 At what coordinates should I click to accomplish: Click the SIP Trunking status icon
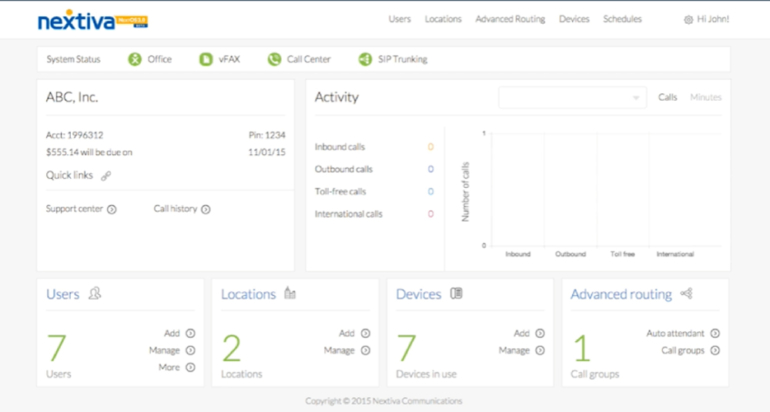coord(365,59)
